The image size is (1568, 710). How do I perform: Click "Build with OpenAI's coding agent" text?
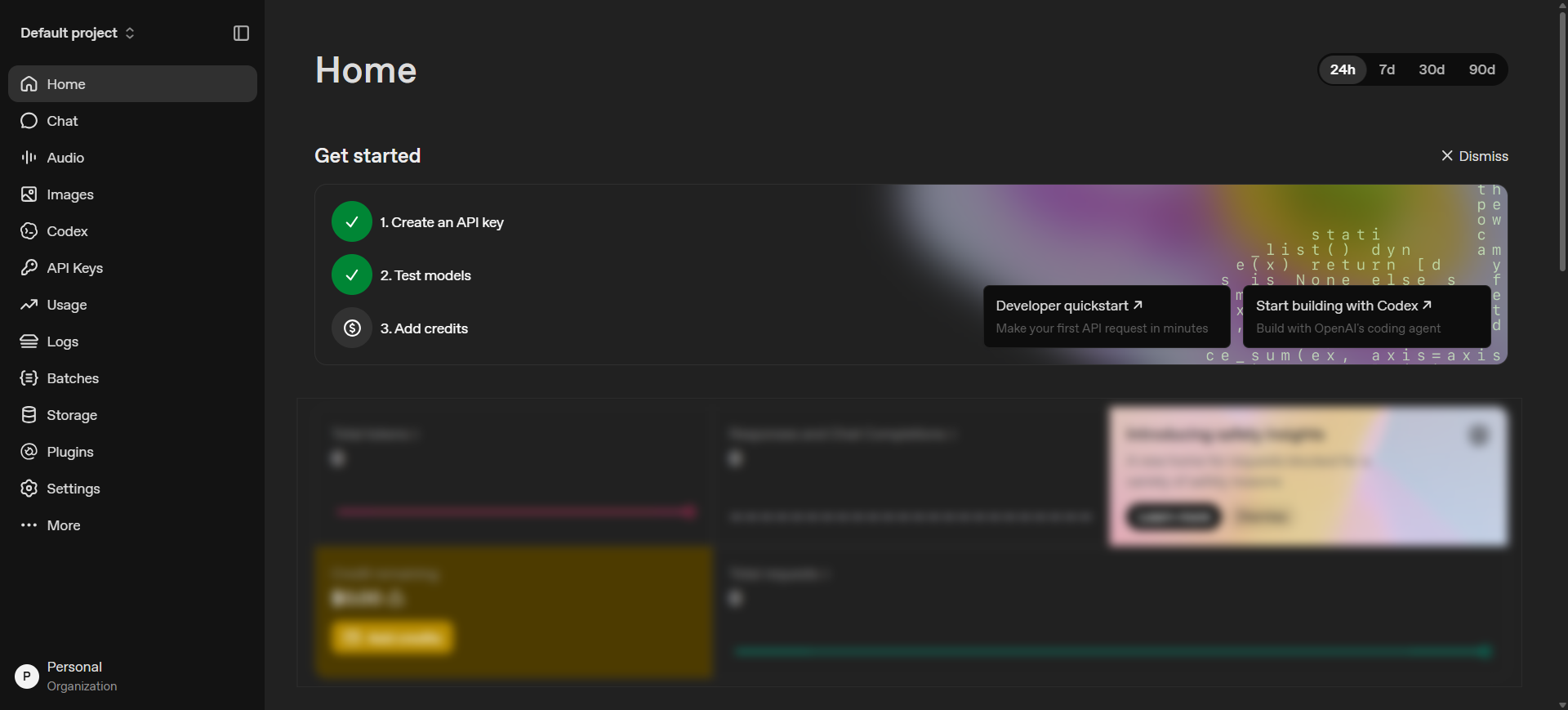point(1348,328)
